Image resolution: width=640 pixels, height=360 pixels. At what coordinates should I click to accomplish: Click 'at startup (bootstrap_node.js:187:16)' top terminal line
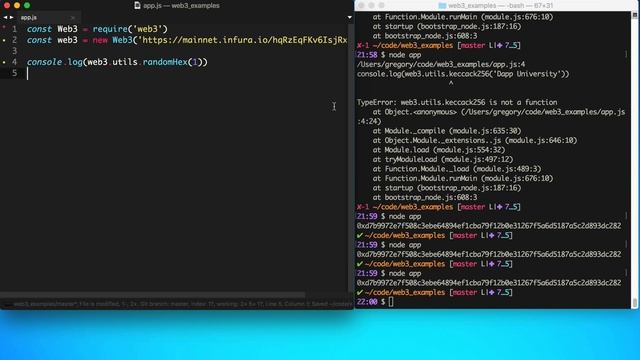pyautogui.click(x=447, y=27)
